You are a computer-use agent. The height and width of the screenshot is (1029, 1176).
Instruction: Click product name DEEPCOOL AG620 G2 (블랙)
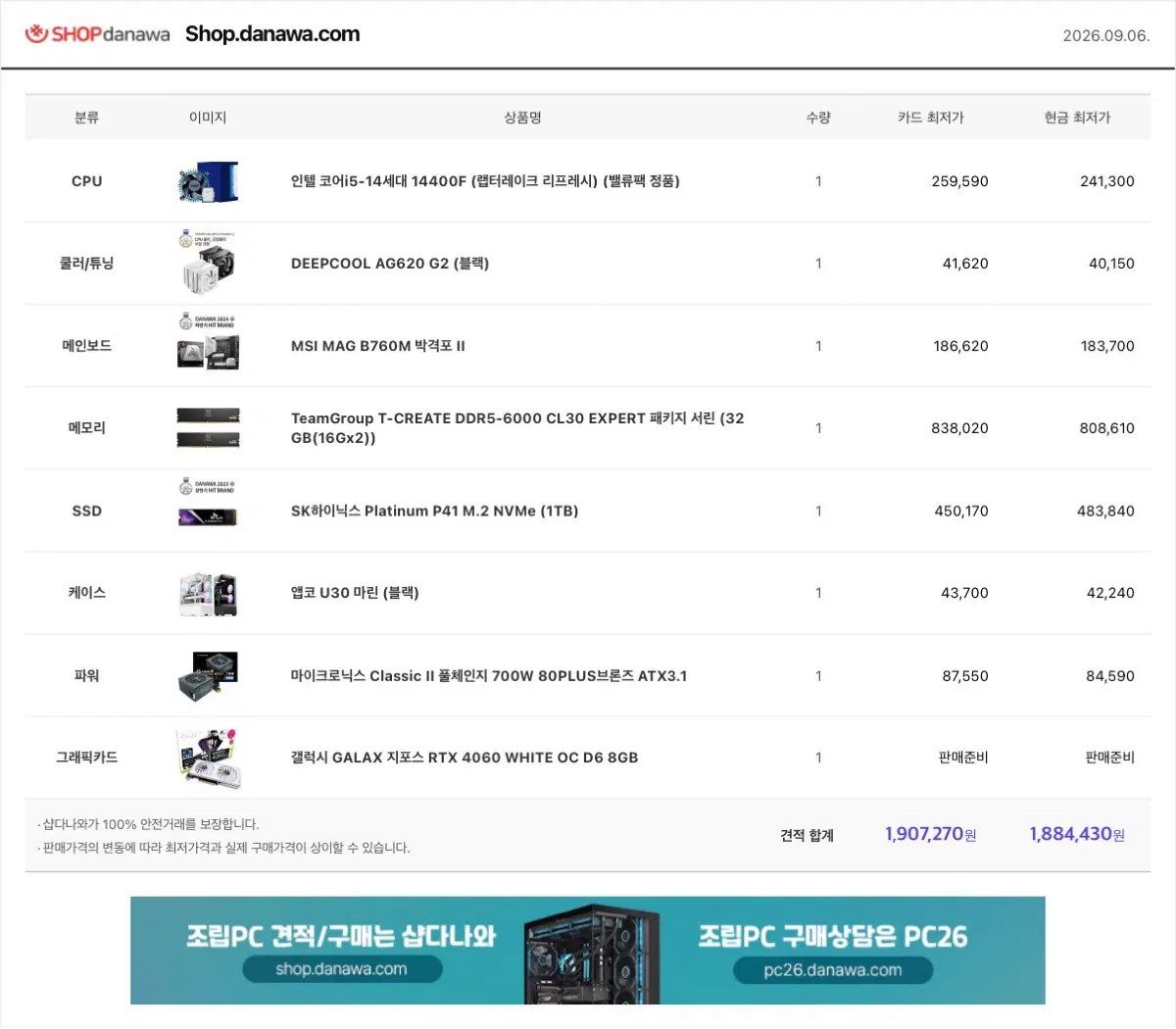click(390, 264)
